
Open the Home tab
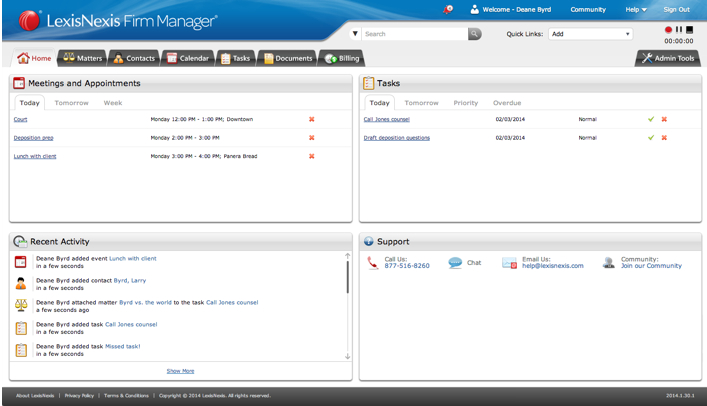coord(34,58)
